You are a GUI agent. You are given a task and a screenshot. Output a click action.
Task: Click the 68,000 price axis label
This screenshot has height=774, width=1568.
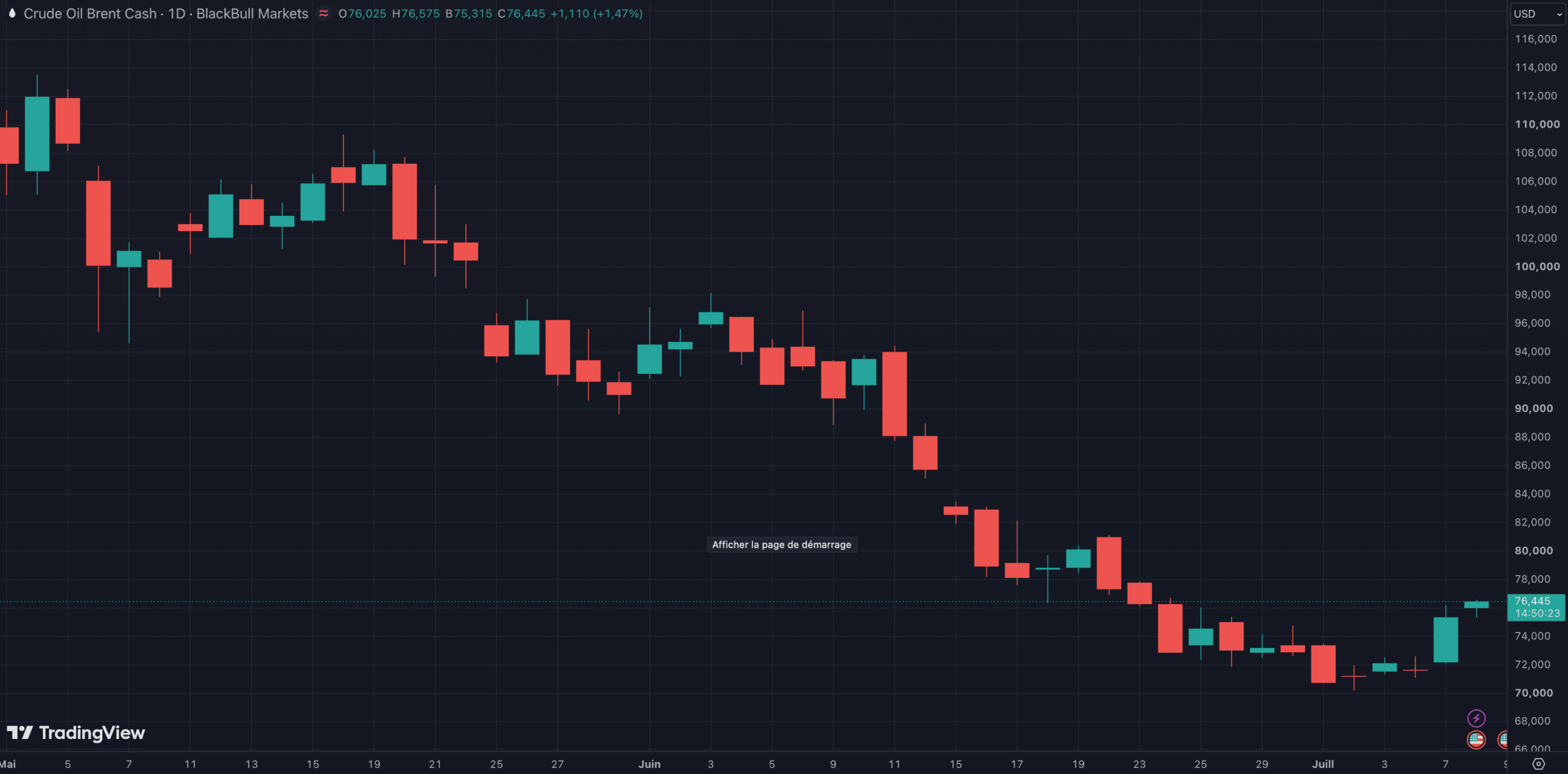point(1532,721)
